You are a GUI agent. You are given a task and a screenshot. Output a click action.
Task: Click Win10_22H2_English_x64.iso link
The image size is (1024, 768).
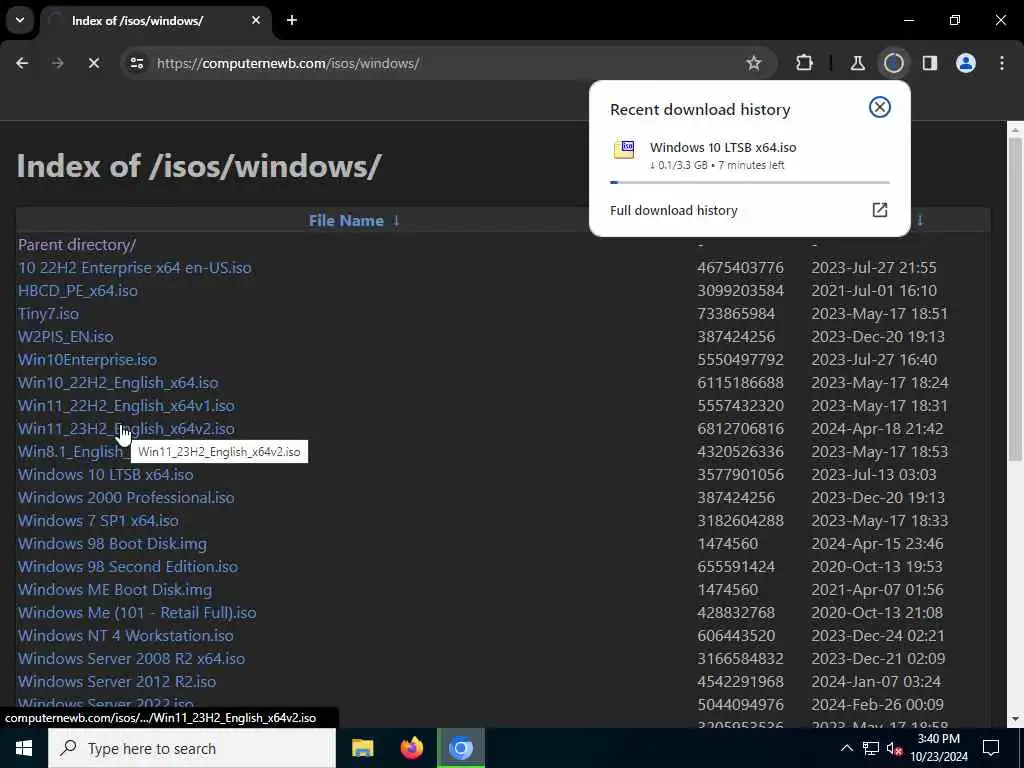[118, 383]
